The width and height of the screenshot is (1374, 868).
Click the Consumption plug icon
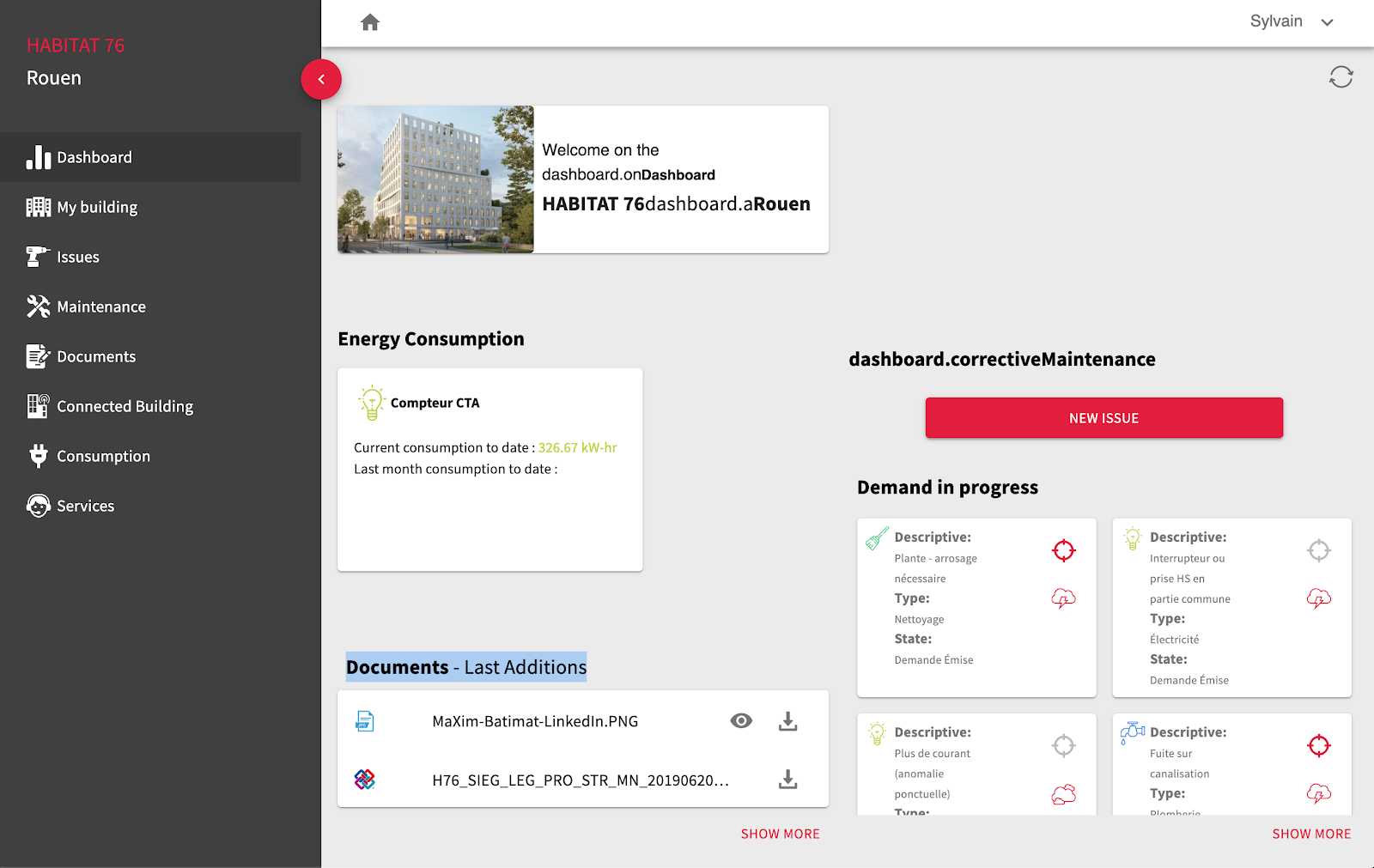point(39,456)
